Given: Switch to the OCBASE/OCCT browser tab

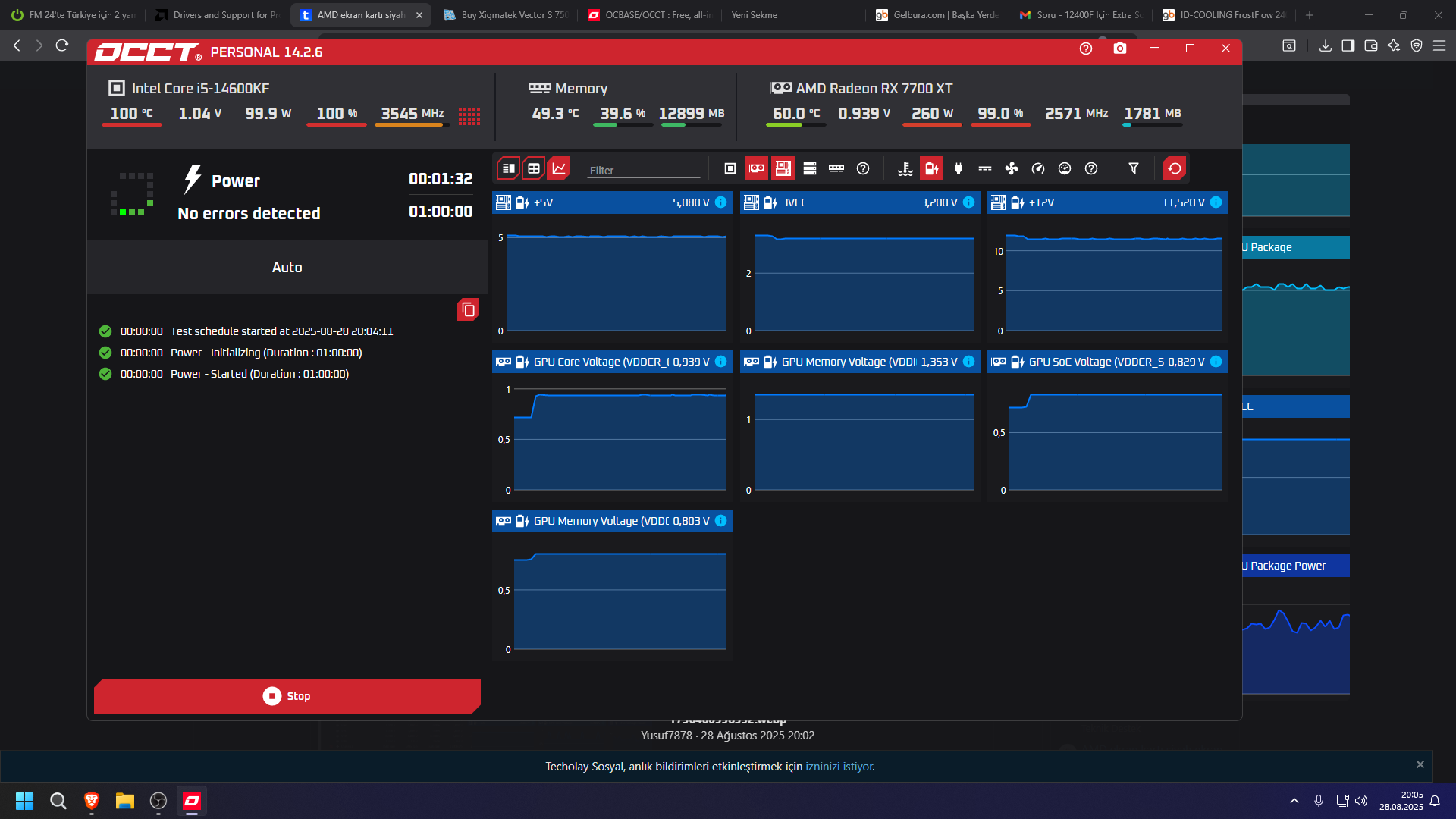Looking at the screenshot, I should [x=650, y=15].
